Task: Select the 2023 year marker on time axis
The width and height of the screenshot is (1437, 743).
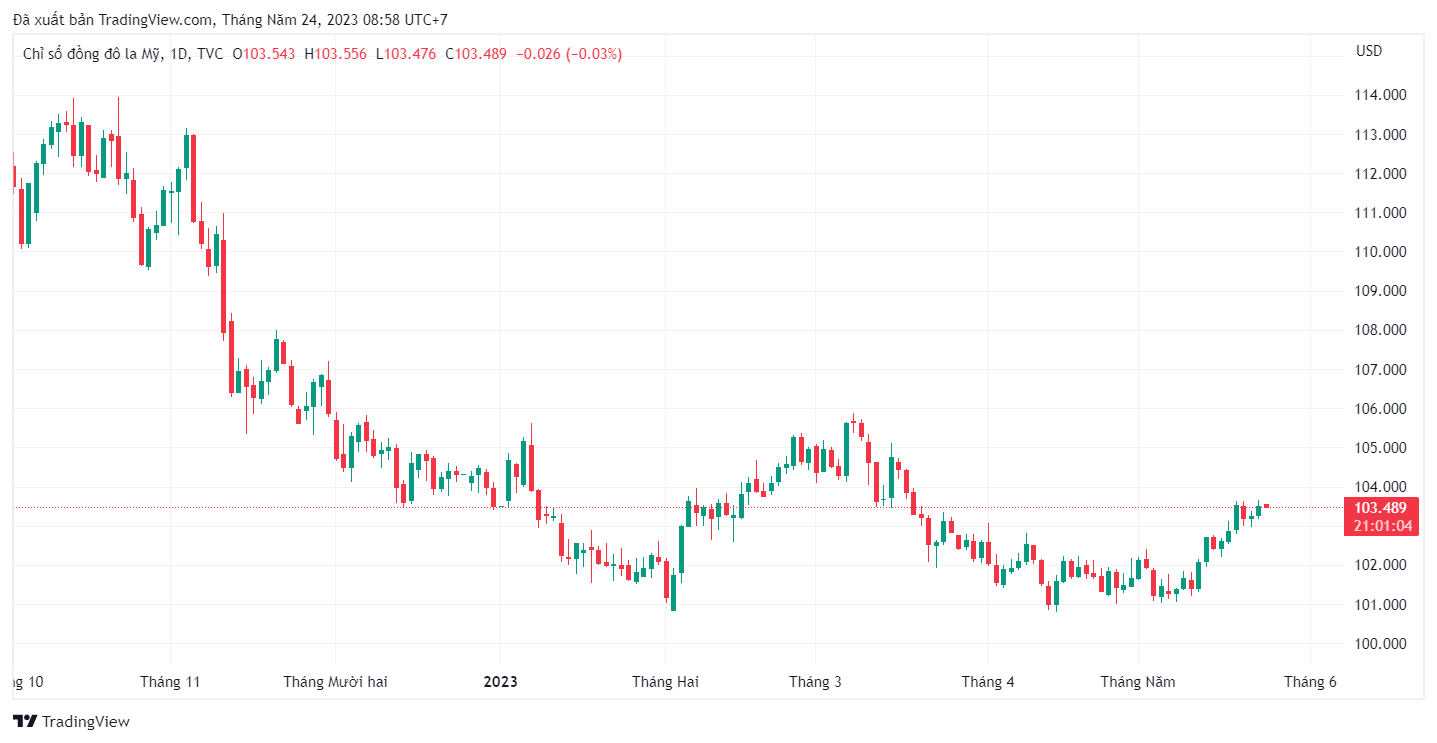Action: pyautogui.click(x=500, y=682)
